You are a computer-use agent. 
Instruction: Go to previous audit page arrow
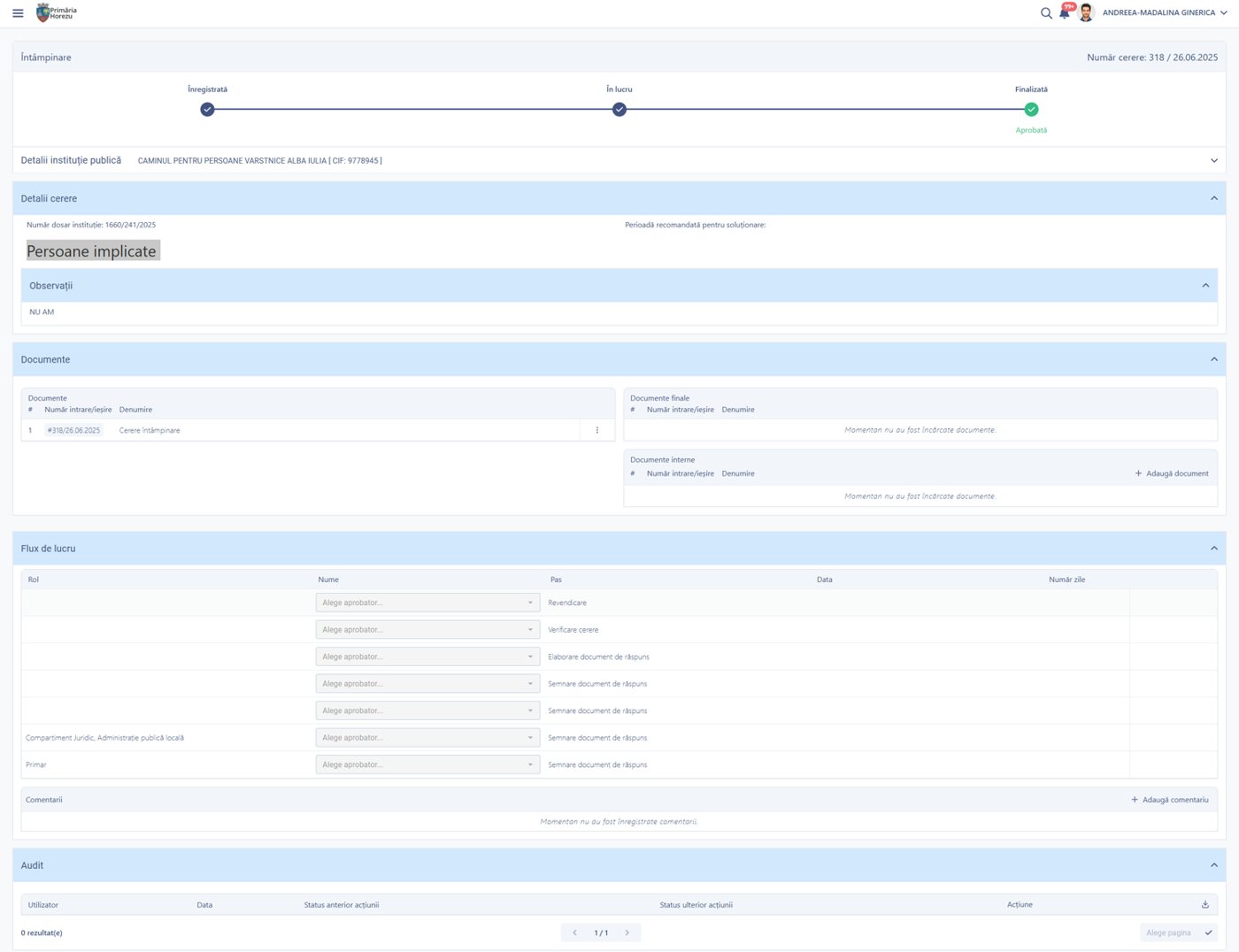[x=574, y=933]
